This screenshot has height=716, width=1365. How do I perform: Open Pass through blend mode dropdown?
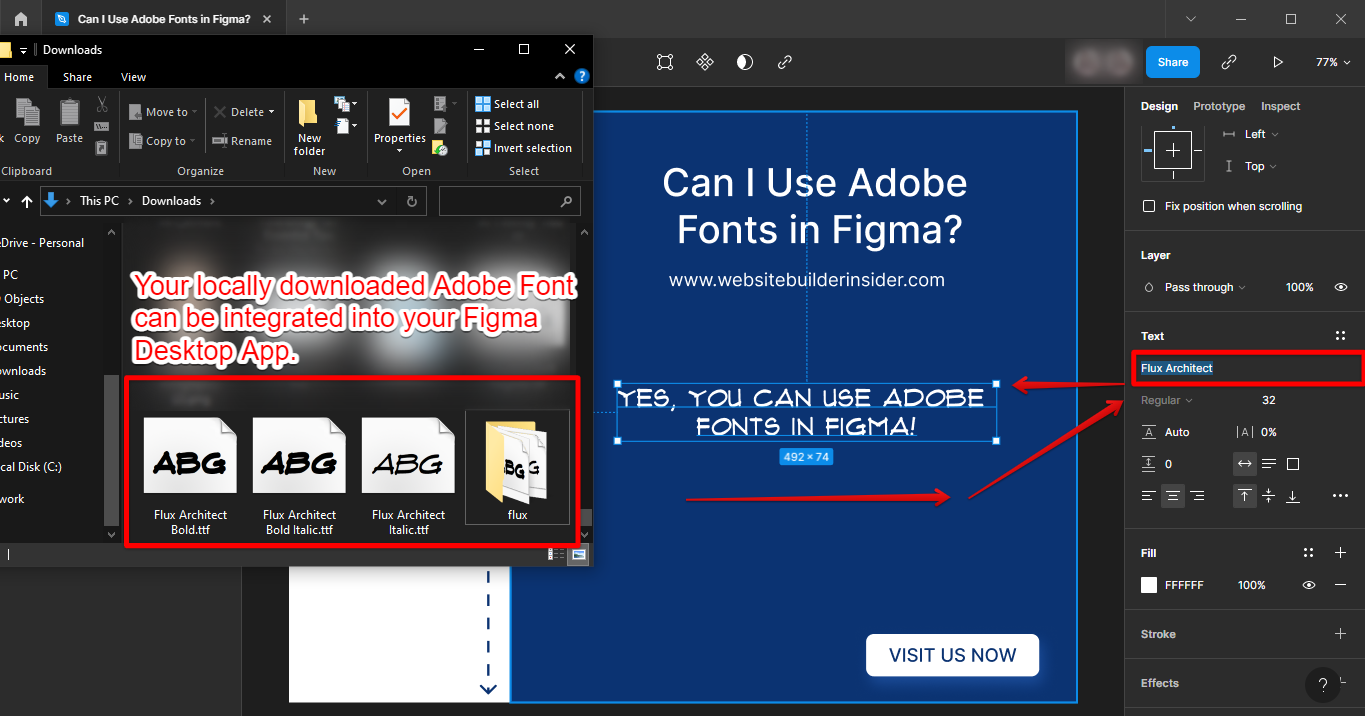[x=1205, y=287]
